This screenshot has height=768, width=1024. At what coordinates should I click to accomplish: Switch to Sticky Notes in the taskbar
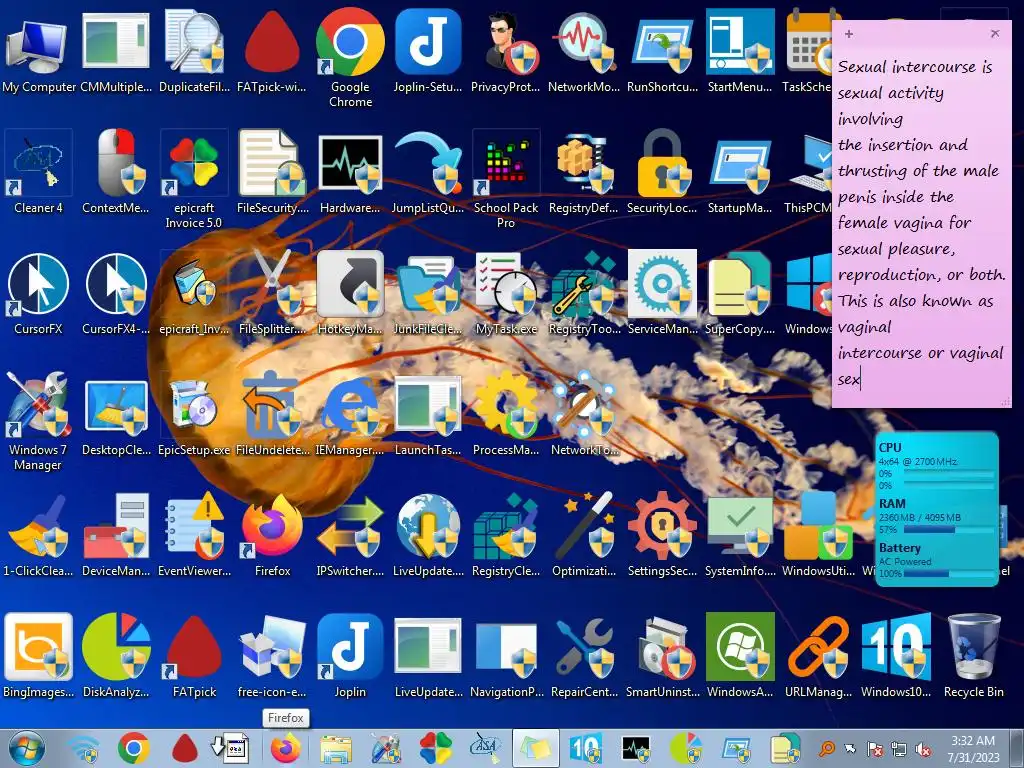coord(536,748)
